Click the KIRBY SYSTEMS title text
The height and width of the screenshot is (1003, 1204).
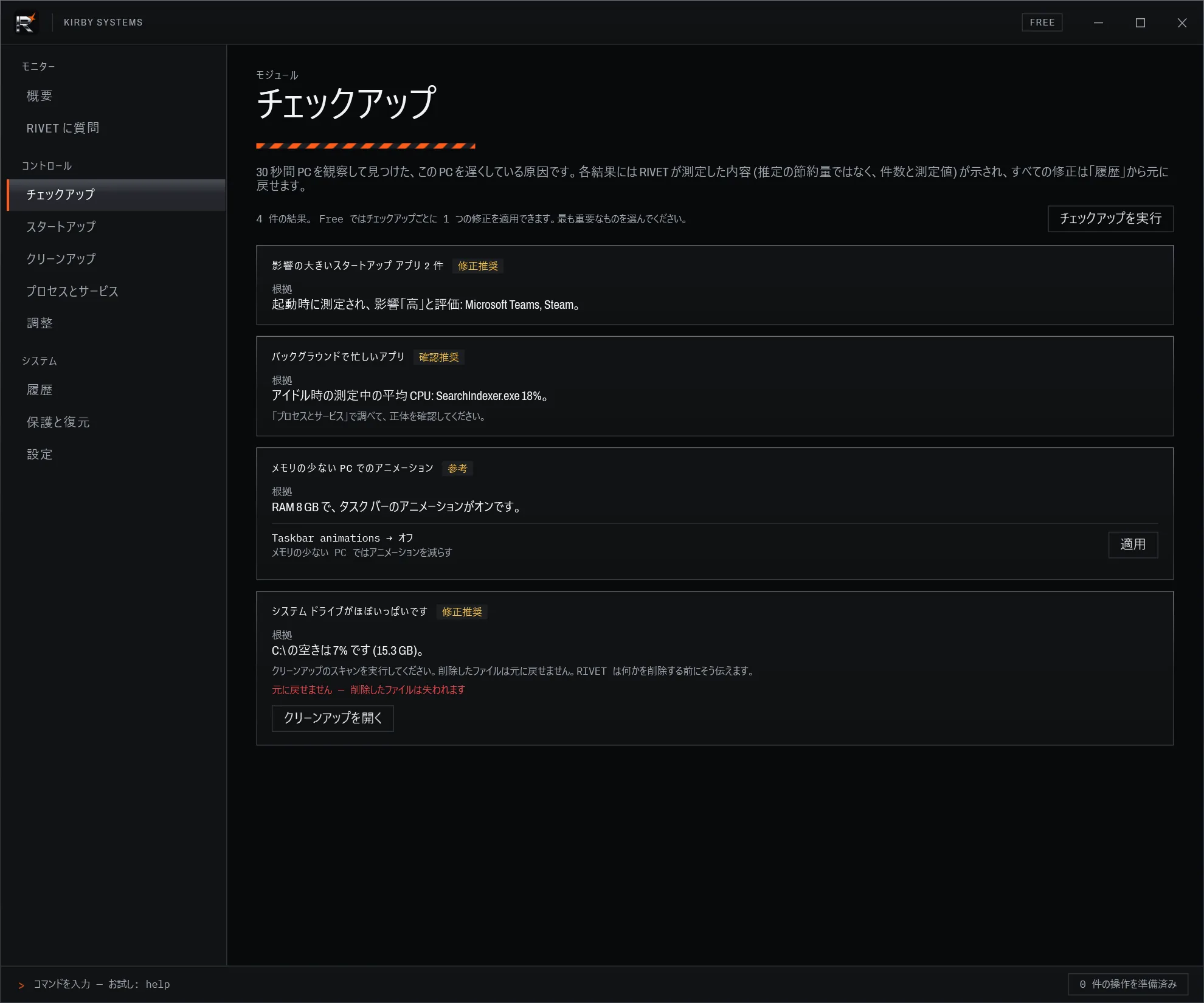[x=103, y=22]
